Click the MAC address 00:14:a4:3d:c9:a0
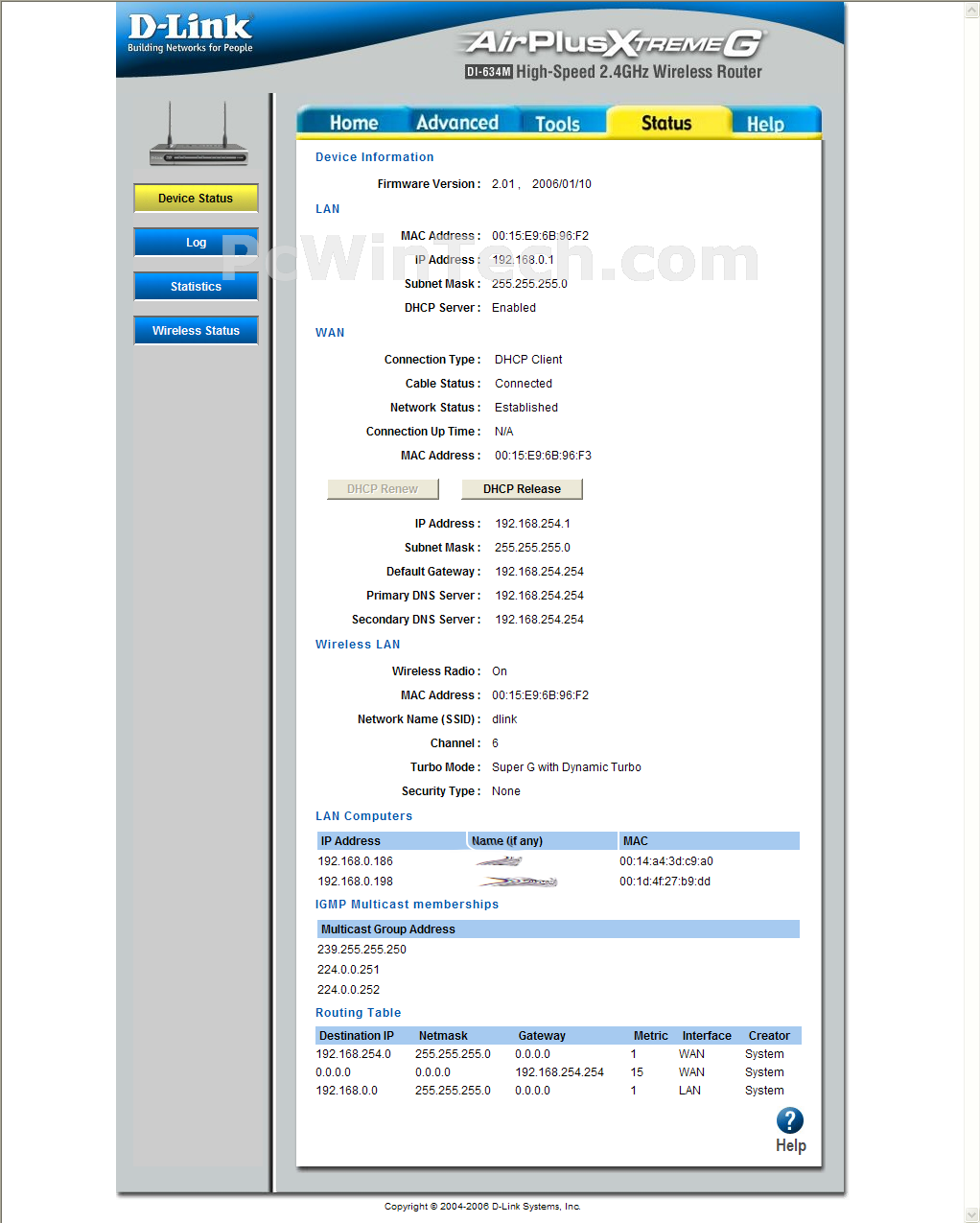The image size is (980, 1223). pos(666,861)
